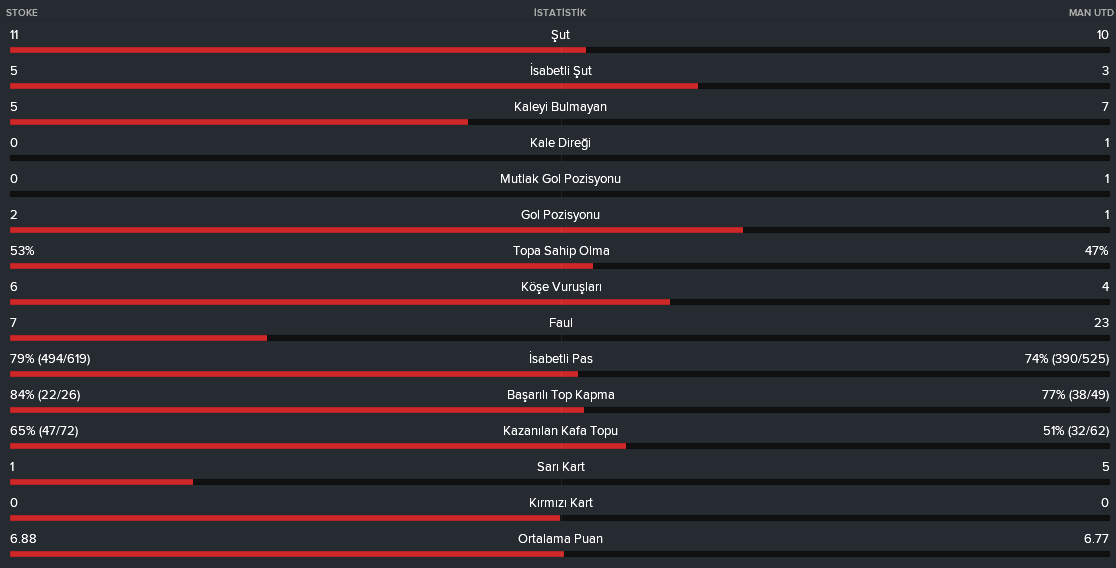Click the Kazanılan Kafa Topu label

tap(560, 431)
